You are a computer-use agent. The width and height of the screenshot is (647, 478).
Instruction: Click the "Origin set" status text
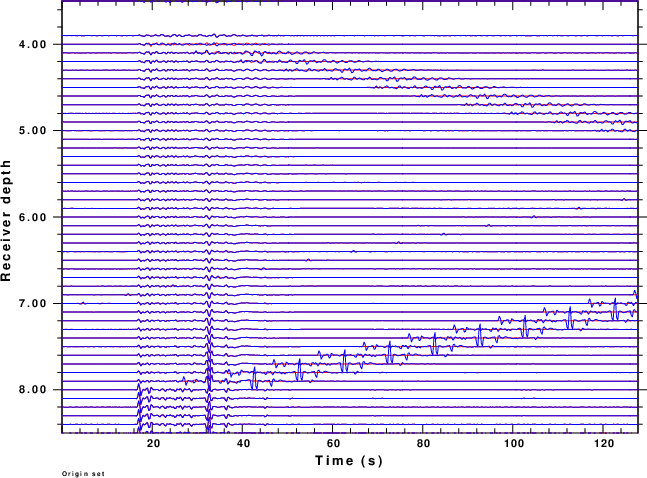(x=83, y=474)
